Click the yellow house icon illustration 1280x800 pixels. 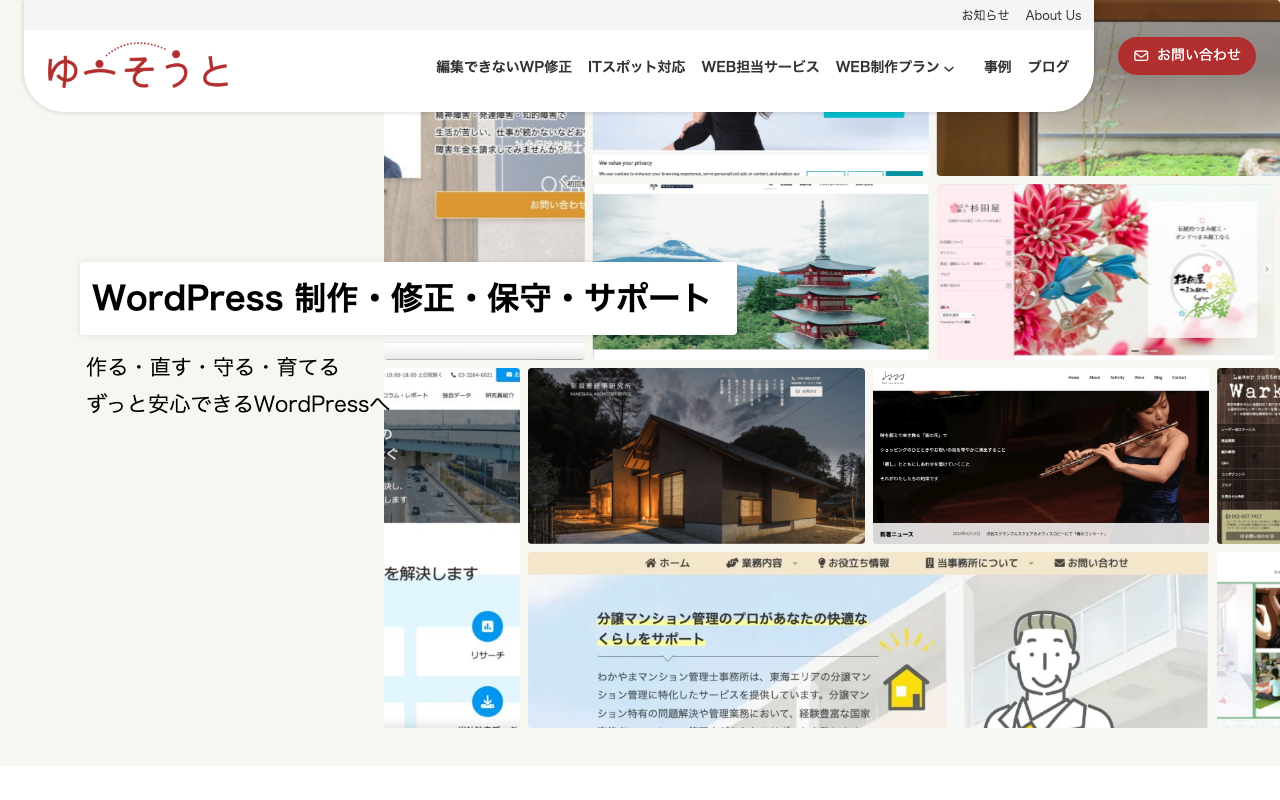click(x=906, y=687)
